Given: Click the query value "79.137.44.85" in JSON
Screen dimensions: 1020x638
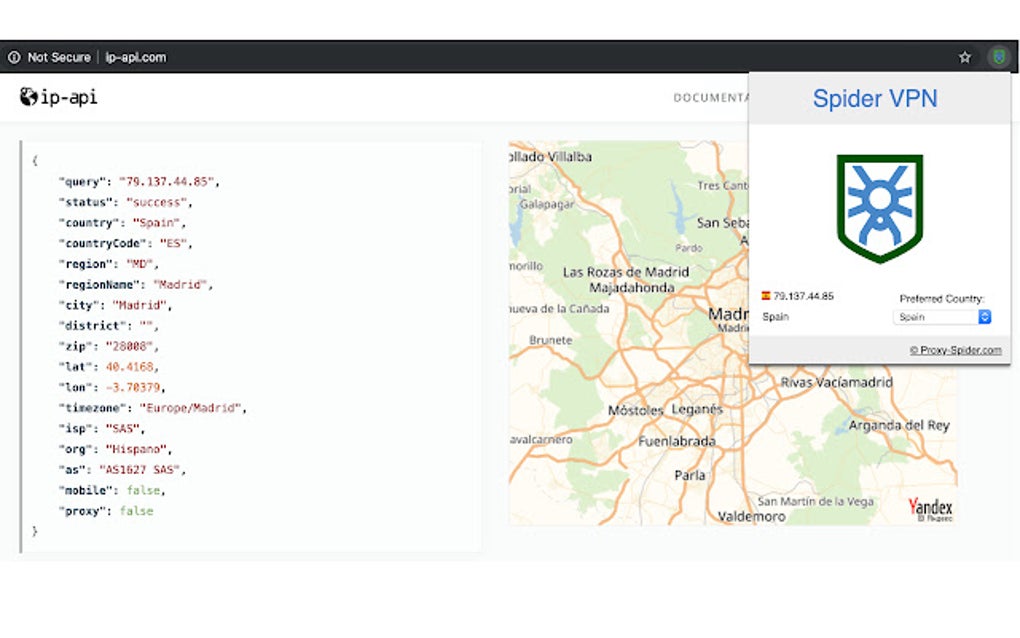Looking at the screenshot, I should pyautogui.click(x=166, y=181).
